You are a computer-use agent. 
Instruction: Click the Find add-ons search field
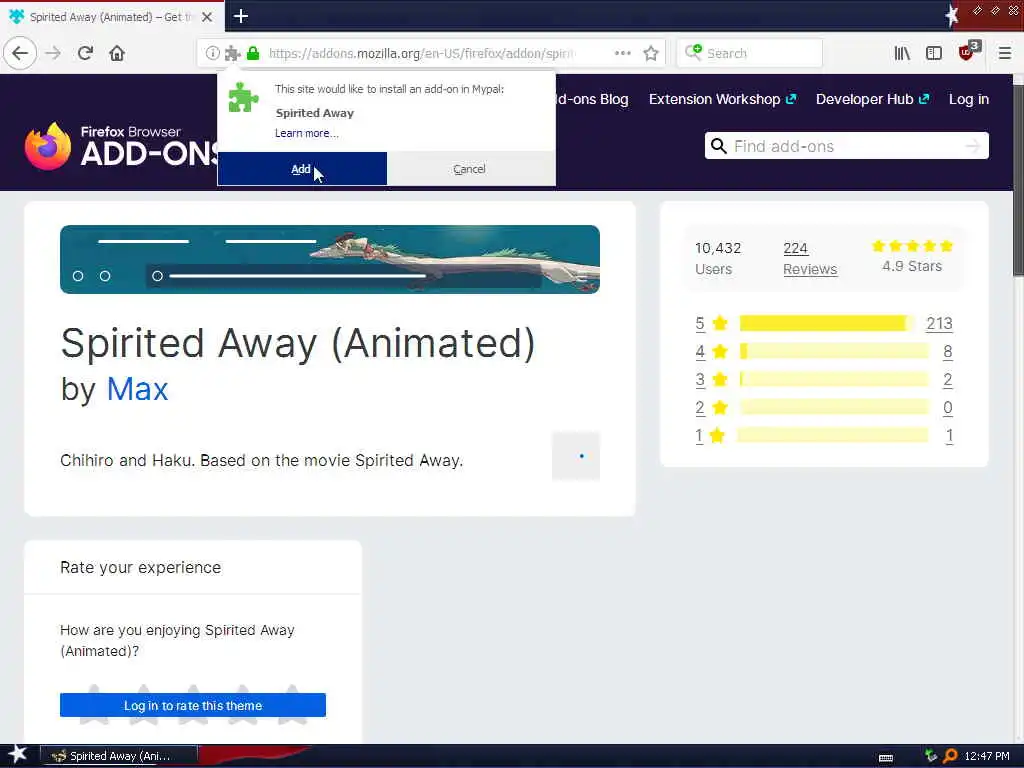coord(847,146)
